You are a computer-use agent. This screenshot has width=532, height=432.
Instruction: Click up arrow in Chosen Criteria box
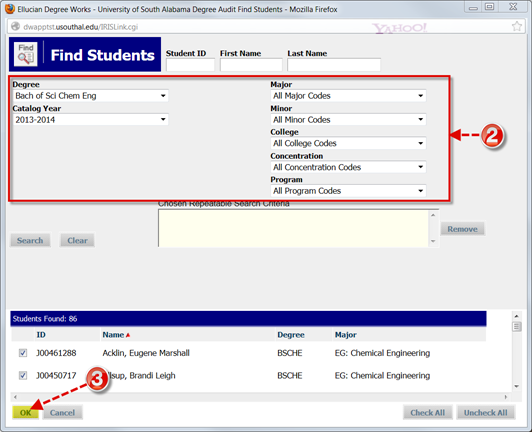coord(433,215)
